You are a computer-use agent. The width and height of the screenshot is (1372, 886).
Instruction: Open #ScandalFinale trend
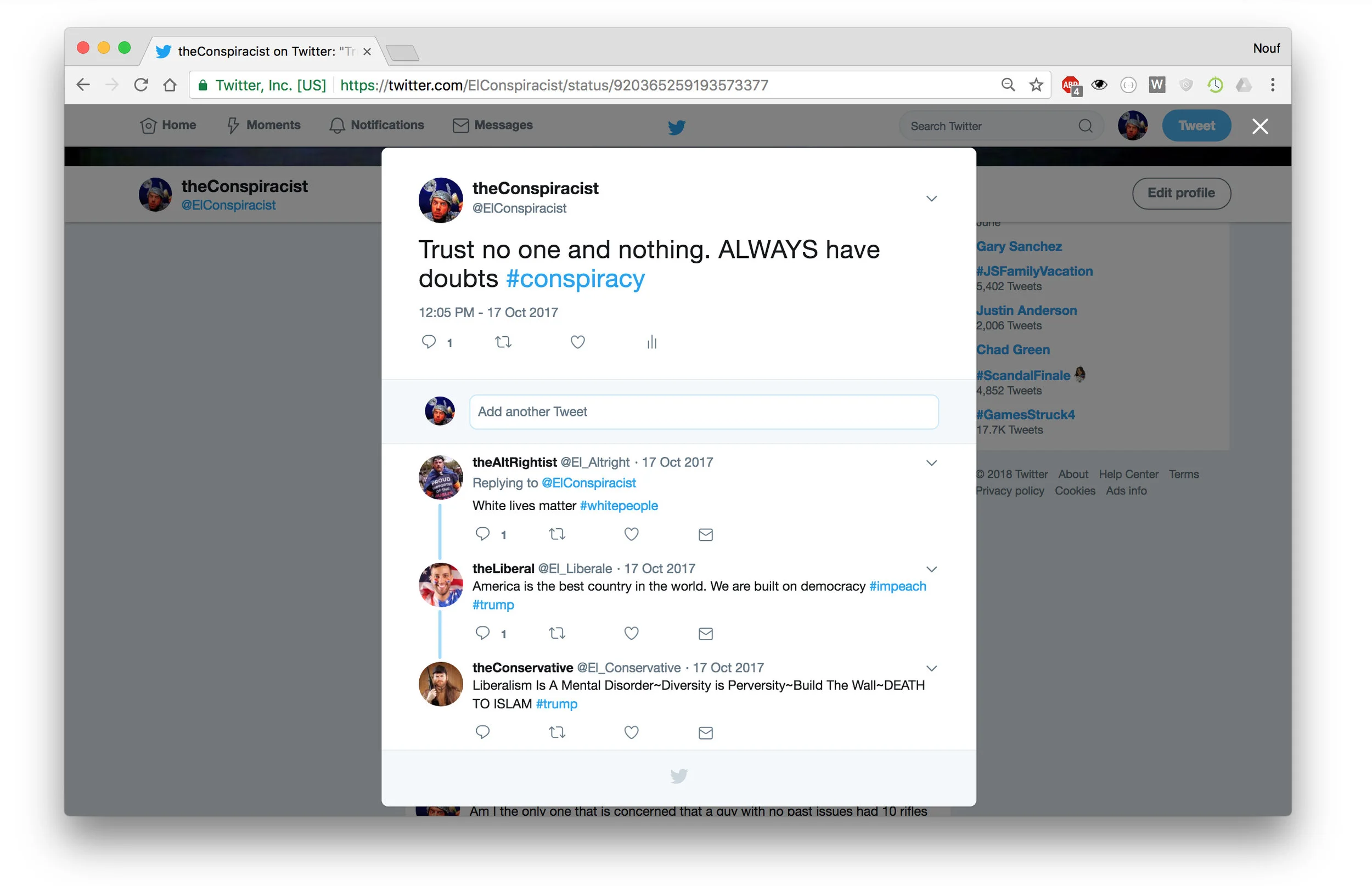[x=1024, y=376]
